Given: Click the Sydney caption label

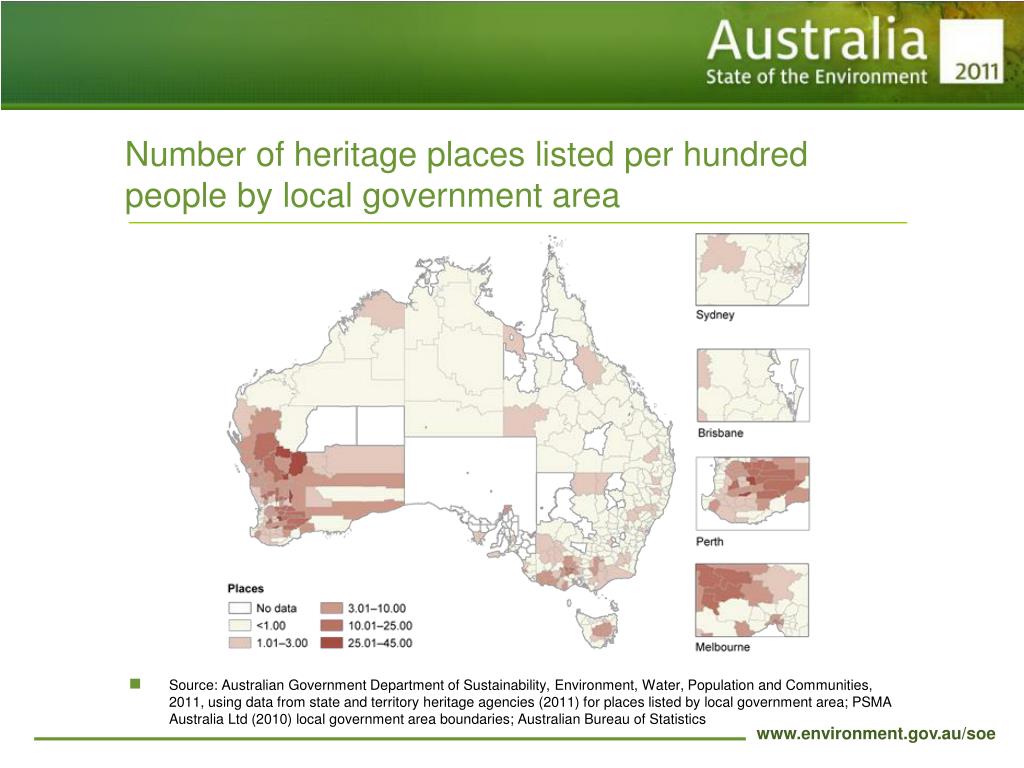Looking at the screenshot, I should tap(715, 315).
